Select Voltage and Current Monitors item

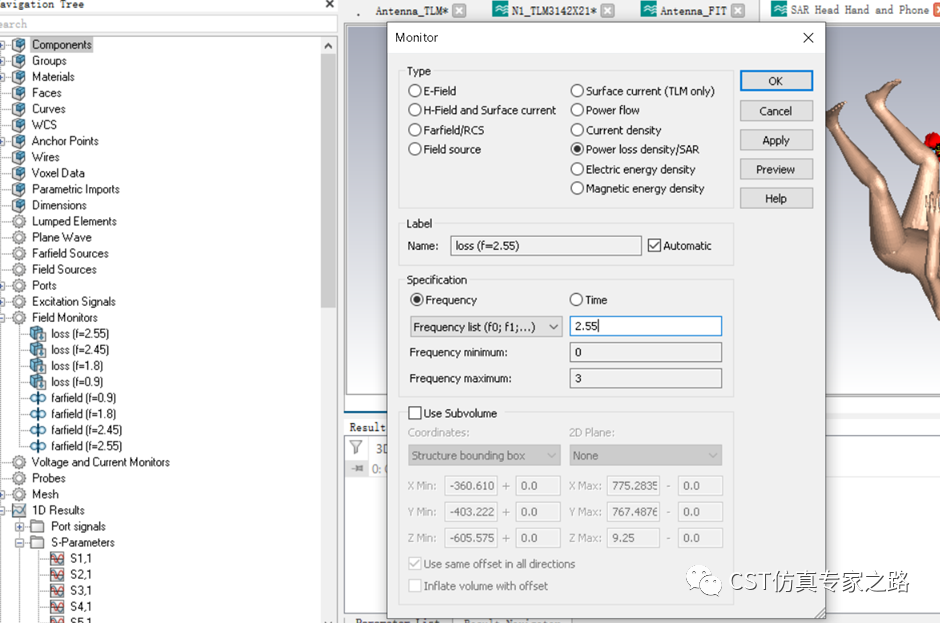point(101,462)
